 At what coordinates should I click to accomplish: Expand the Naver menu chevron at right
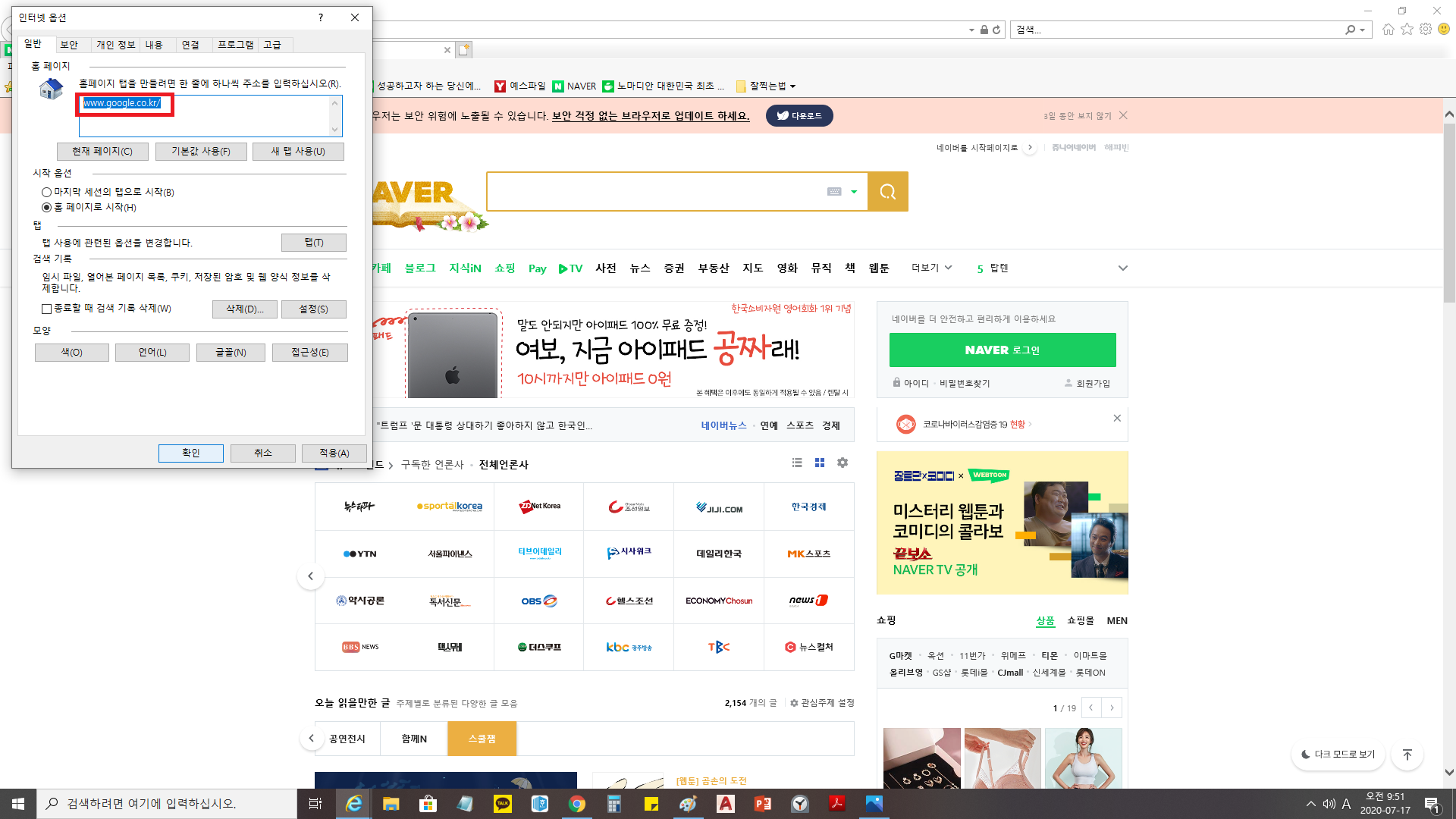1123,268
